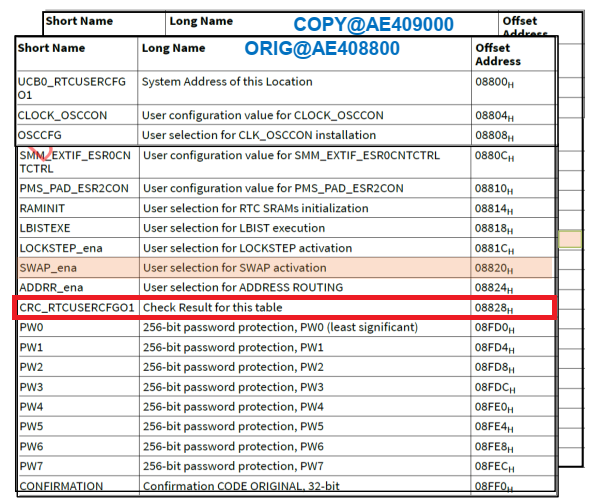592x502 pixels.
Task: Click 'User selection for RTC SRAMs initialization'
Action: click(x=256, y=208)
